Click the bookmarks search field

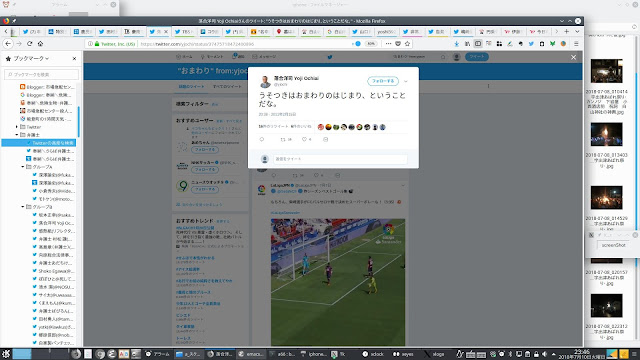(41, 75)
